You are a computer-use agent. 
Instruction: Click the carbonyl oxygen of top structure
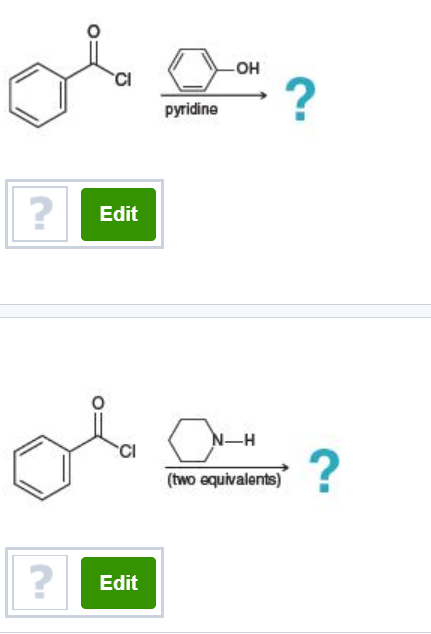[x=93, y=32]
